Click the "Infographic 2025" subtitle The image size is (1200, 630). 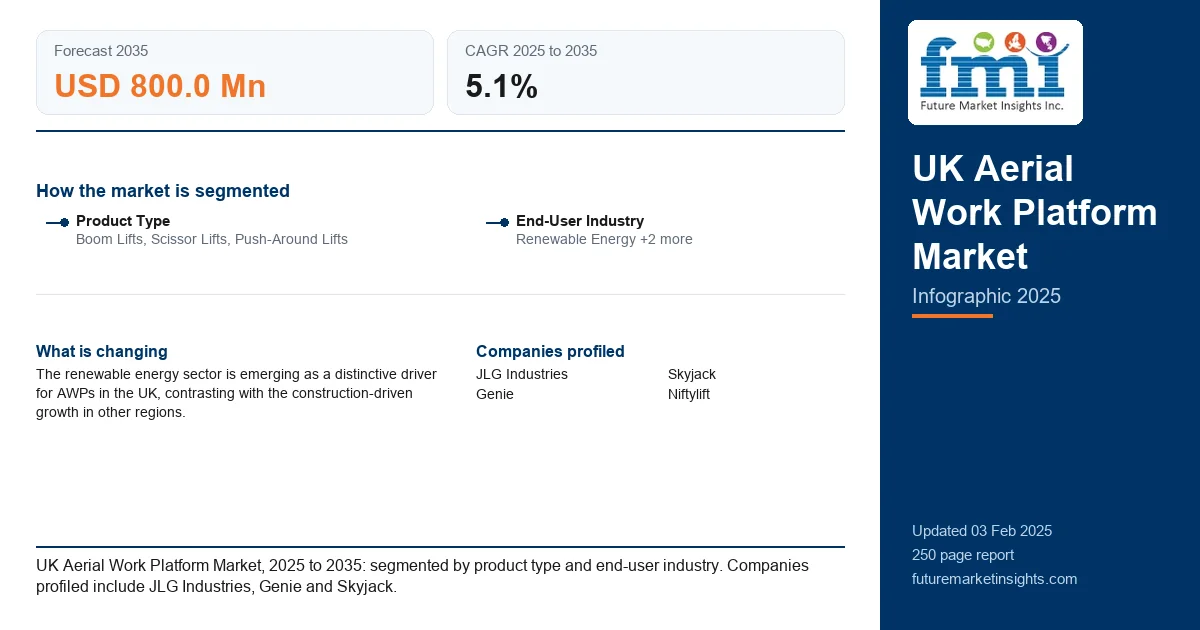click(x=986, y=296)
